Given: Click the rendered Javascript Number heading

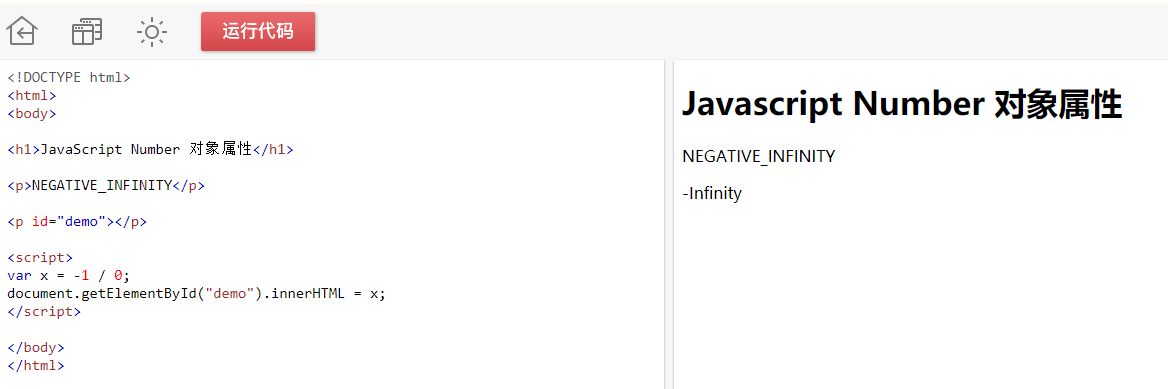Looking at the screenshot, I should pos(902,104).
